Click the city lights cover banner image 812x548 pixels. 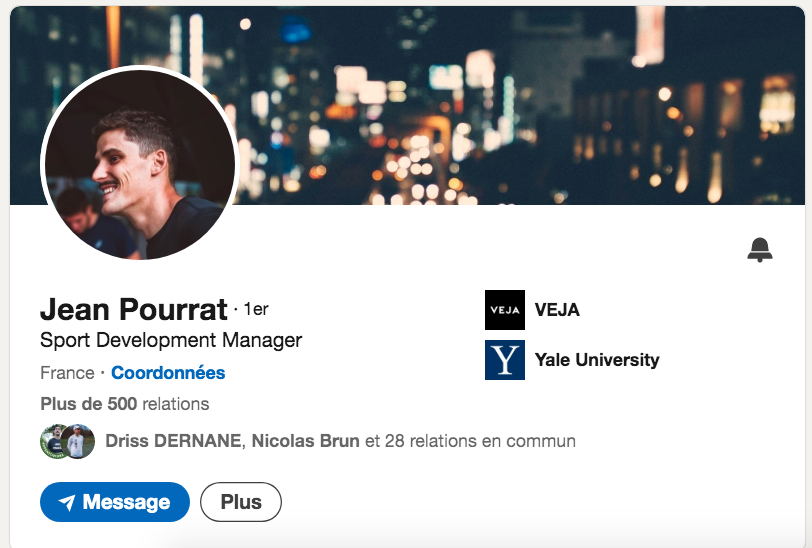[x=520, y=100]
